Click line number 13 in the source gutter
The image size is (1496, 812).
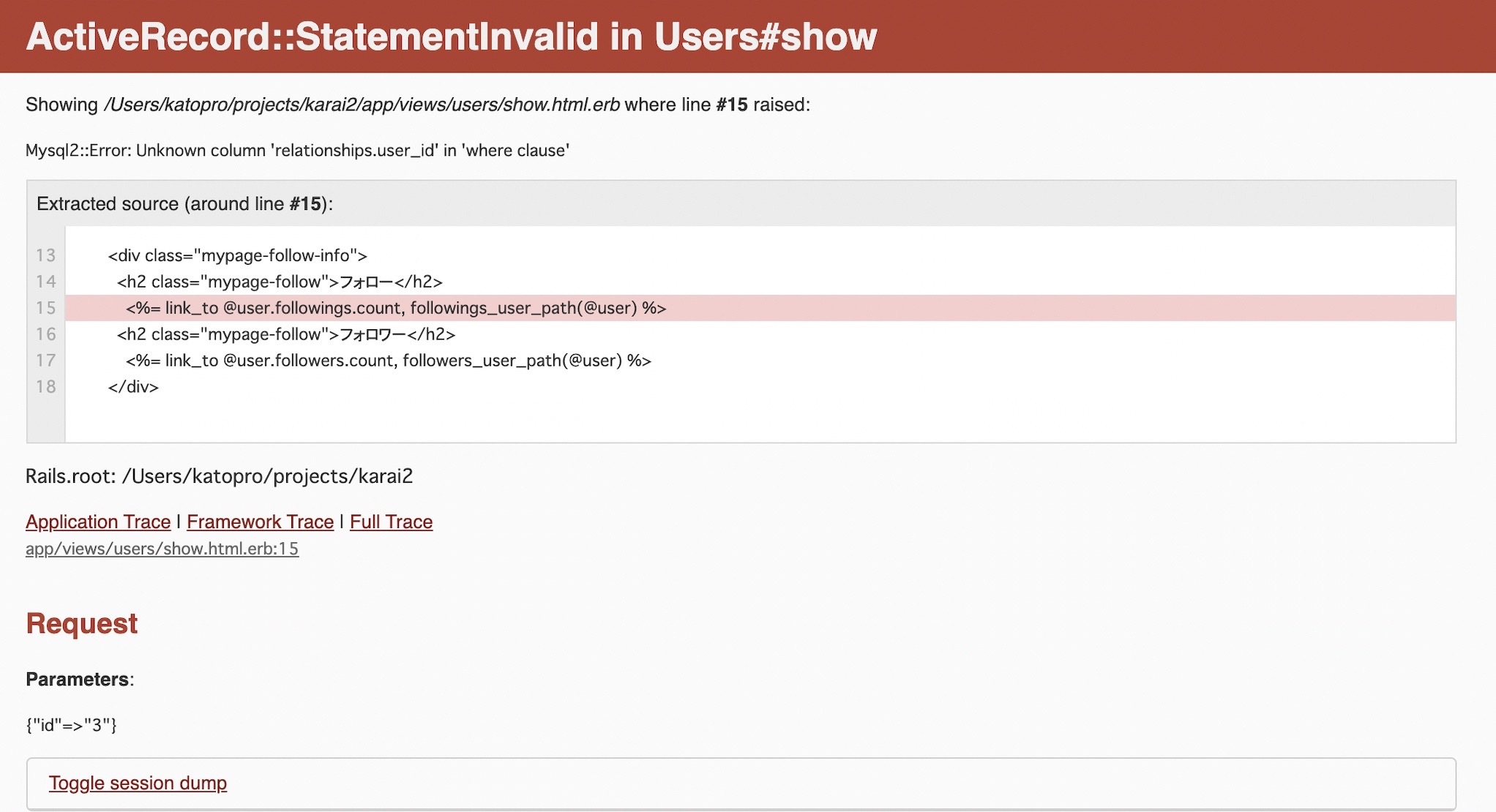coord(45,255)
